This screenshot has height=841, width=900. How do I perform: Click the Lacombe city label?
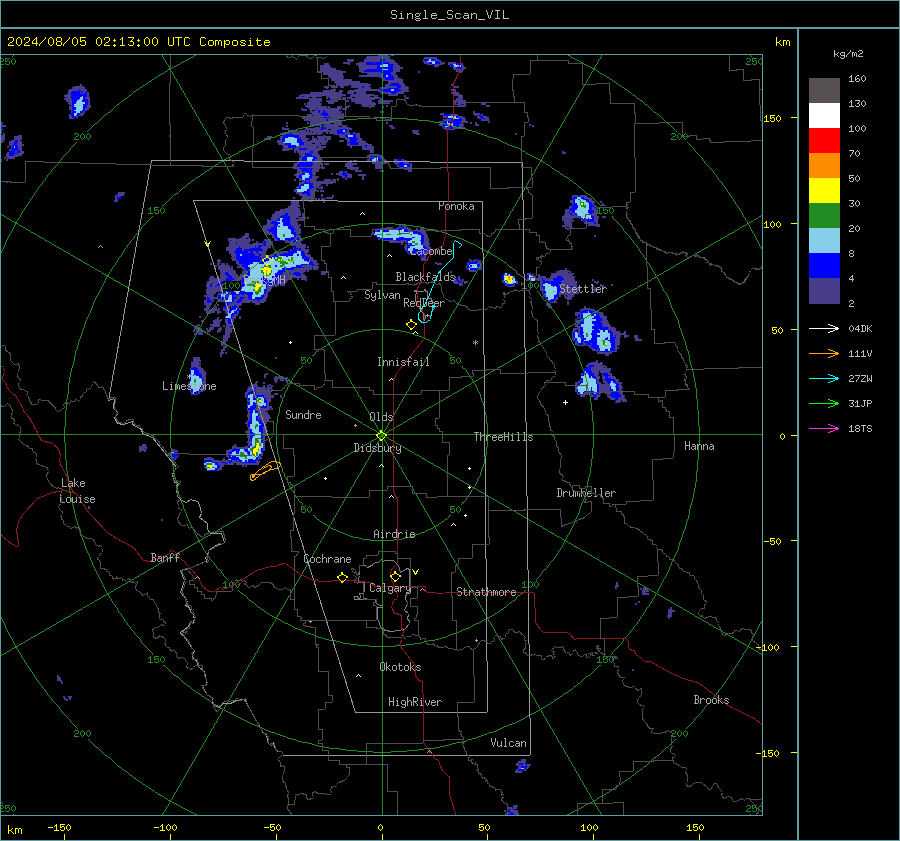pos(432,251)
